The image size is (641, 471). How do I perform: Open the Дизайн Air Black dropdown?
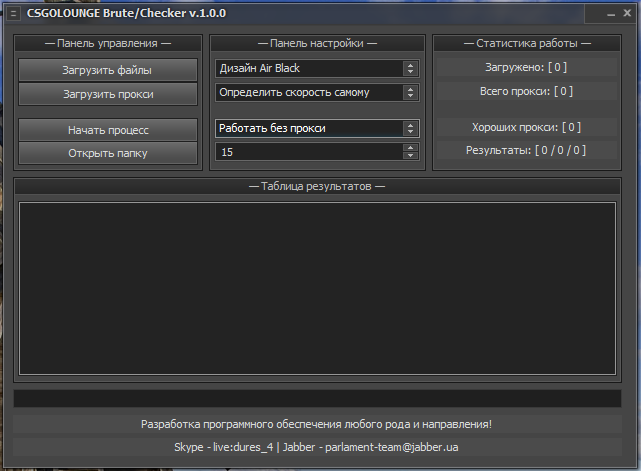pyautogui.click(x=410, y=68)
